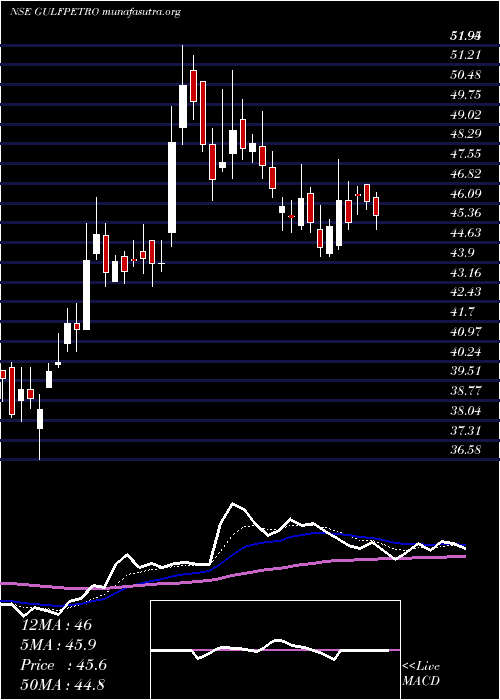This screenshot has width=500, height=700.
Task: Select the 43.16 price axis label
Action: click(x=466, y=272)
